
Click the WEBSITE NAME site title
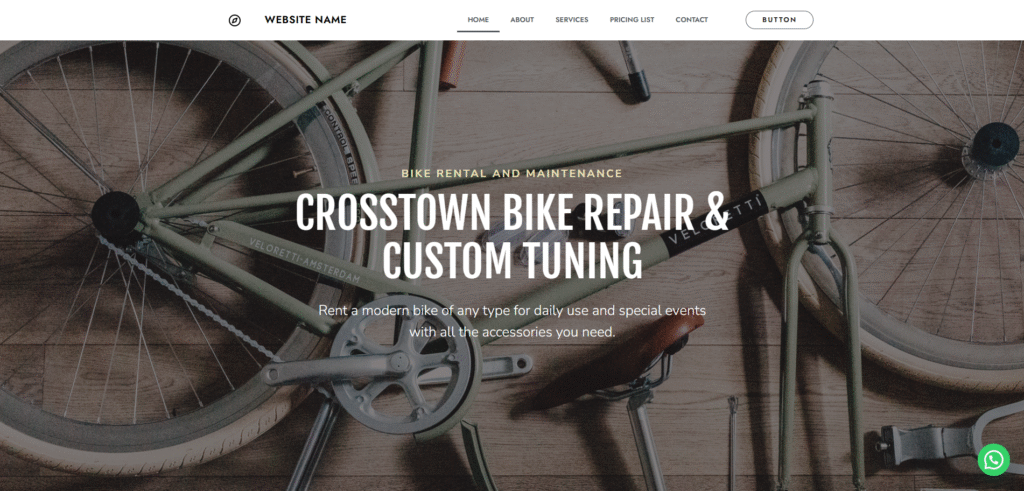[x=305, y=20]
